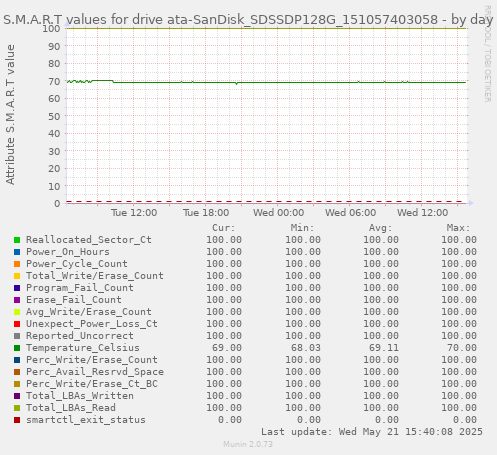Select the Total_Write/Erase_Count legend label
This screenshot has height=455, width=497.
point(95,276)
